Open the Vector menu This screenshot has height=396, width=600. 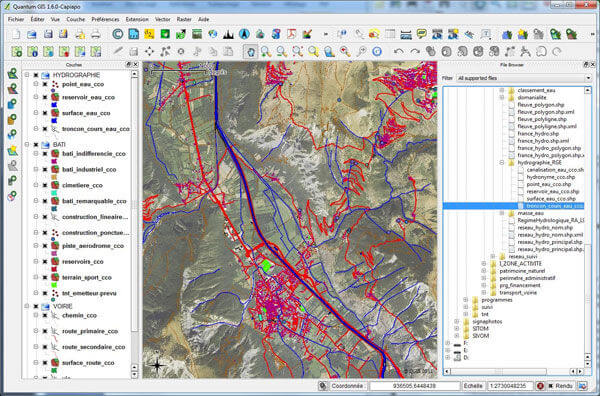pos(163,19)
